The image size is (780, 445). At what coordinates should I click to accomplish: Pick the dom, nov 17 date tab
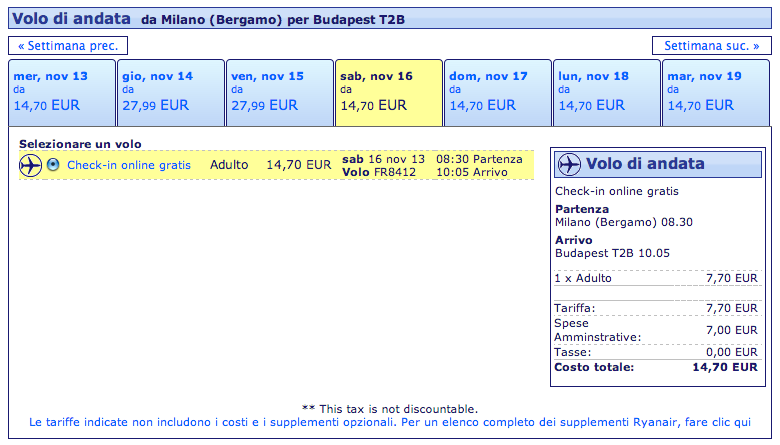[x=497, y=92]
